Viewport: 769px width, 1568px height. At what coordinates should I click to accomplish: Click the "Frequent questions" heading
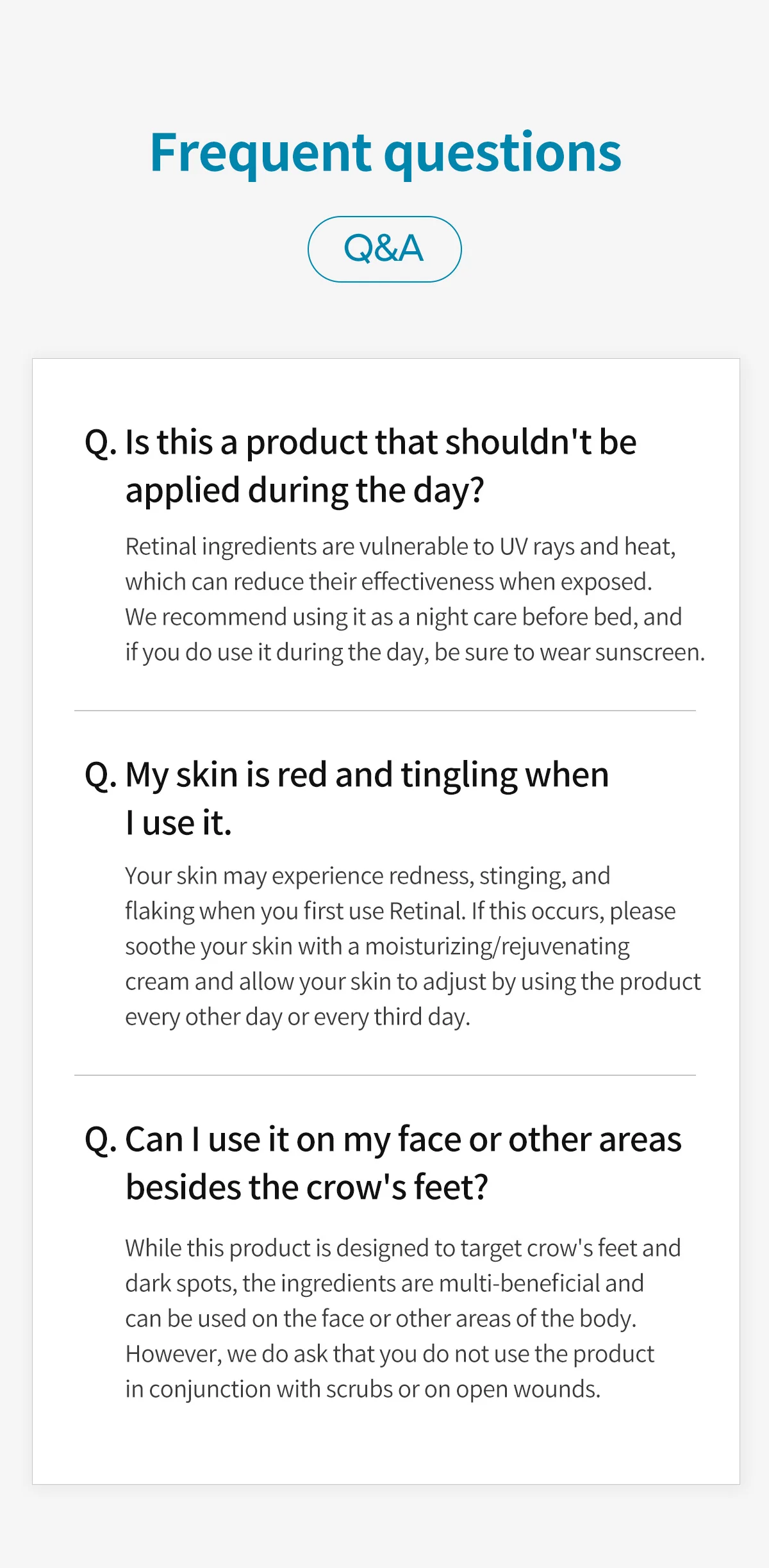coord(386,153)
